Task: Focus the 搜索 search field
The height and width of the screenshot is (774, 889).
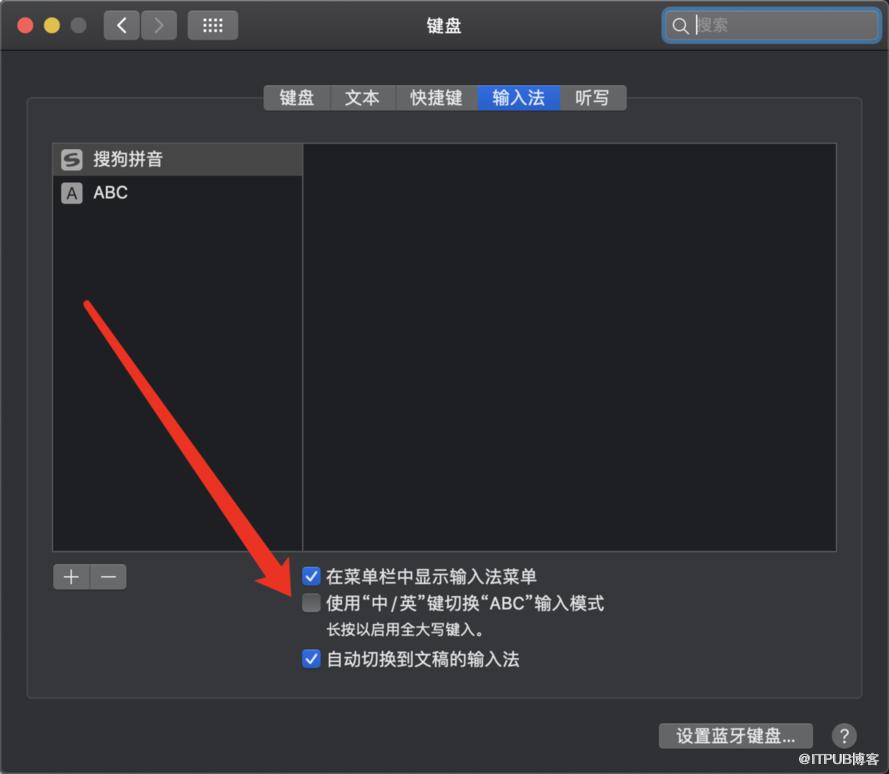Action: point(772,26)
